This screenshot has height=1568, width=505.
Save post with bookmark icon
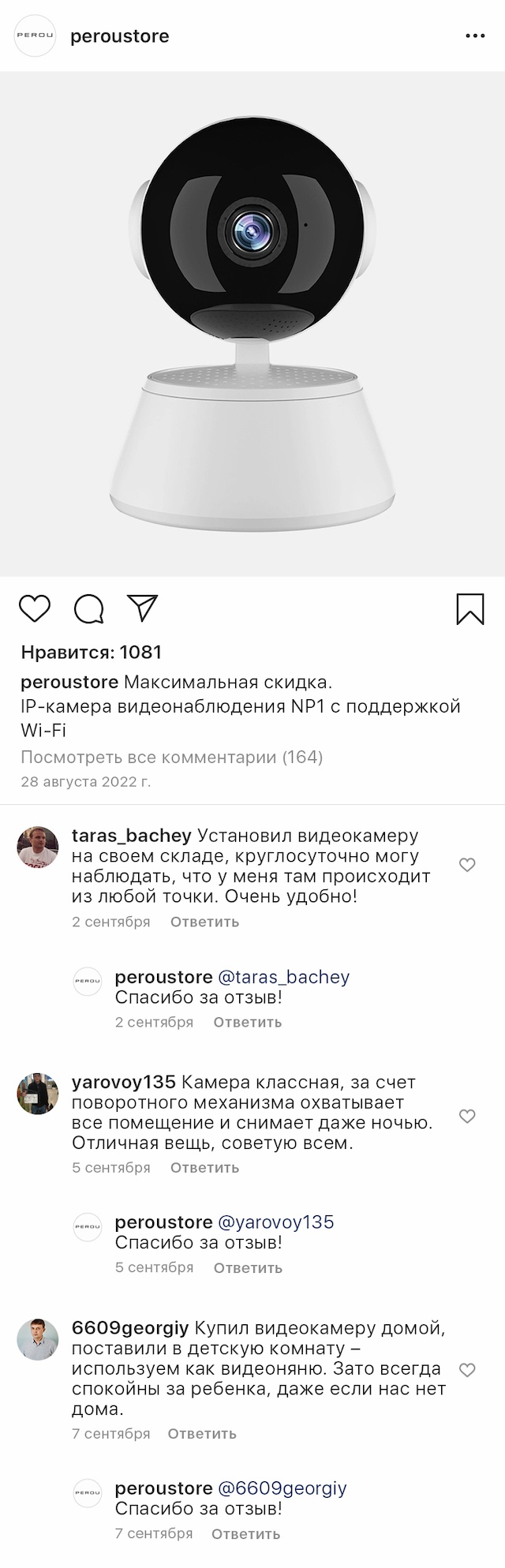(x=470, y=608)
